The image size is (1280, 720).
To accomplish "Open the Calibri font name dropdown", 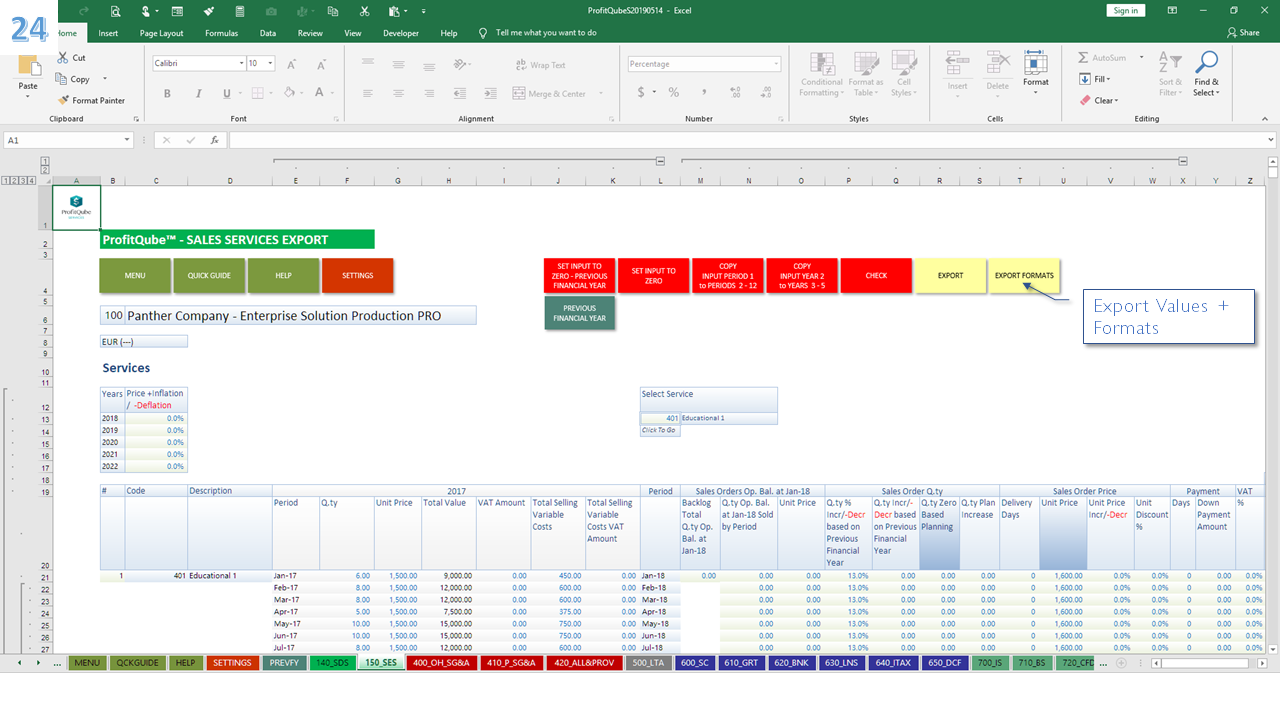I will [x=241, y=63].
